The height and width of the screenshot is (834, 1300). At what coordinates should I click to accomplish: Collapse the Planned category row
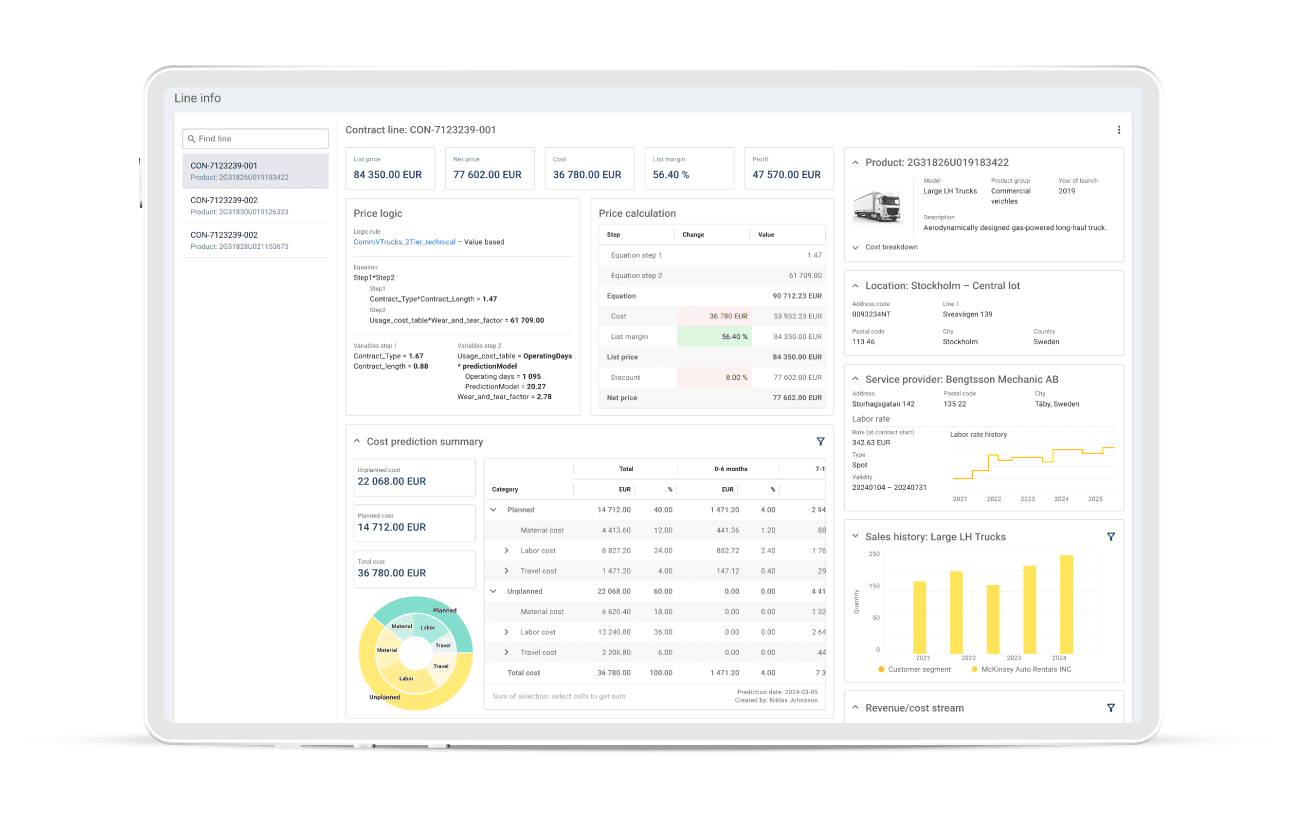click(x=493, y=510)
